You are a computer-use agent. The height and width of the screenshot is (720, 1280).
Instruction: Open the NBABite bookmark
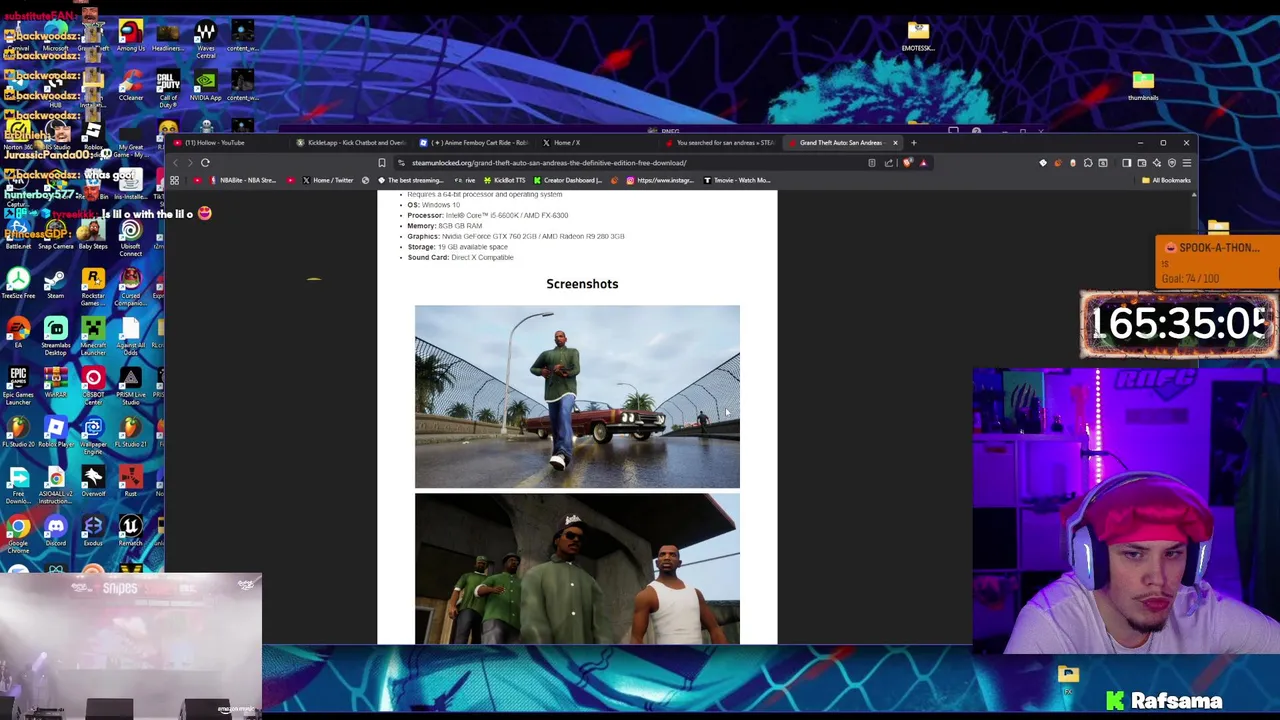[243, 180]
